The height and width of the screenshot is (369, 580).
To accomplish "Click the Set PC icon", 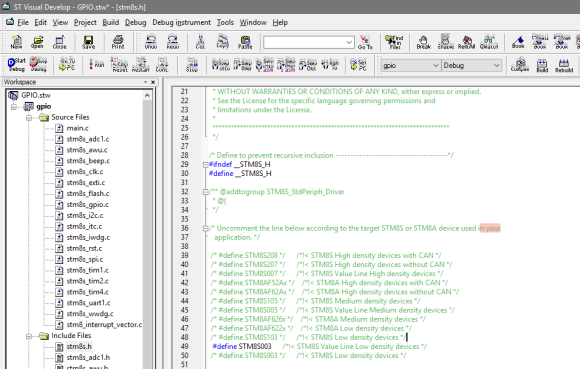I will (358, 64).
